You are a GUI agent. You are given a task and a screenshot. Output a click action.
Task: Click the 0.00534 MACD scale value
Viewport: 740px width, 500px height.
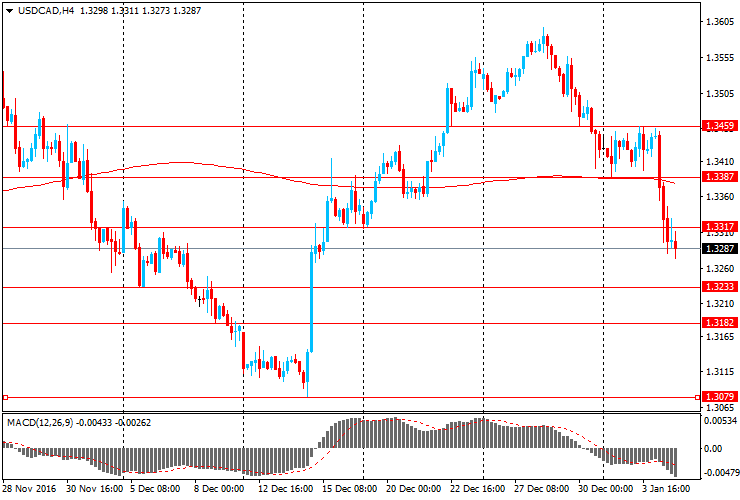tap(720, 421)
